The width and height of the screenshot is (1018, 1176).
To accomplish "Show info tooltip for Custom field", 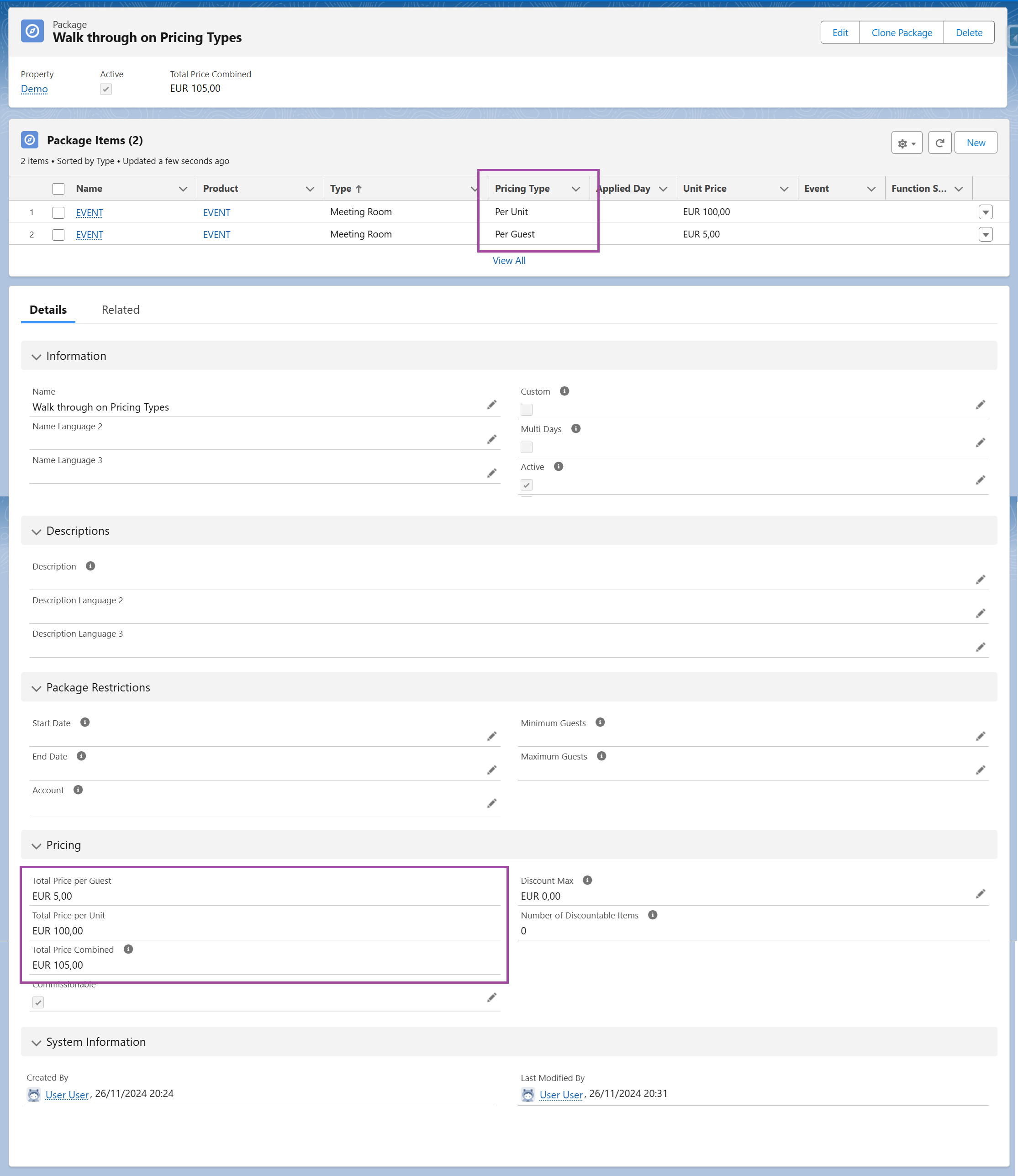I will pyautogui.click(x=564, y=391).
